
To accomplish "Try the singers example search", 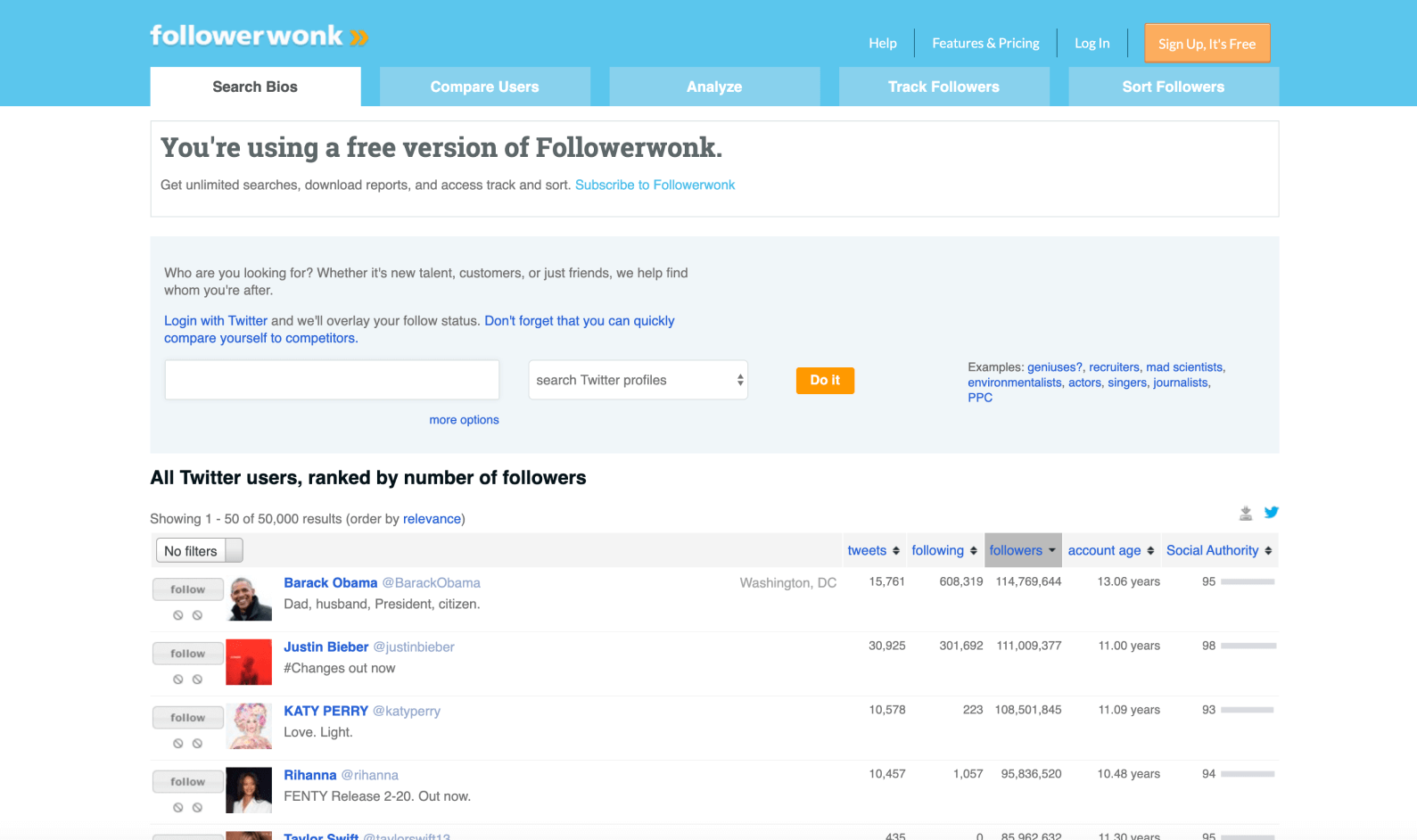I will [1127, 383].
